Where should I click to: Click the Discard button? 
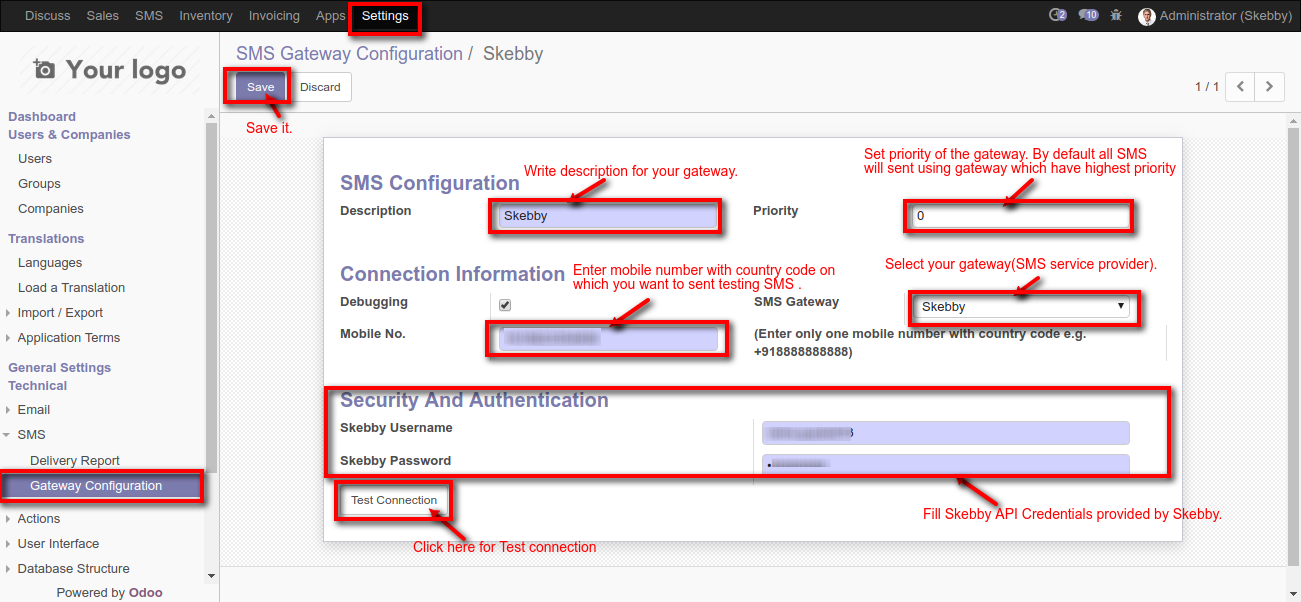coord(320,87)
